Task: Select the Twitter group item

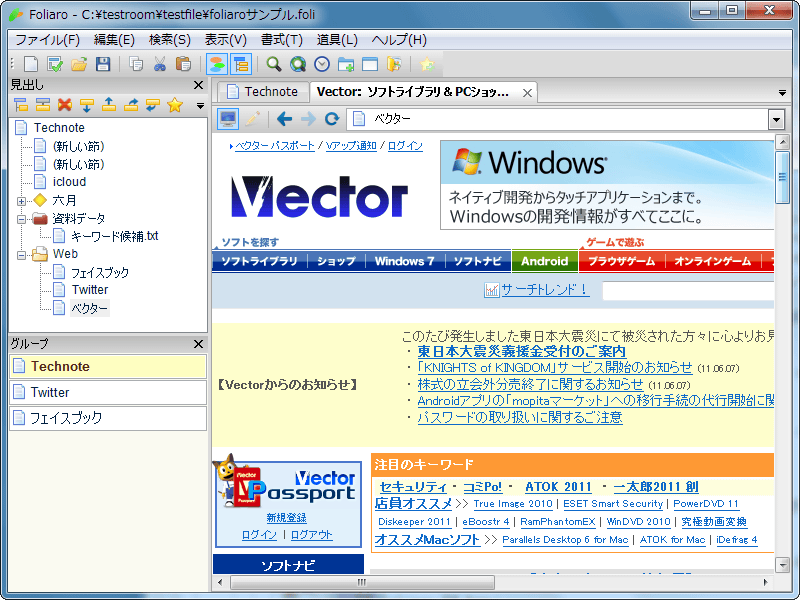Action: [x=108, y=392]
